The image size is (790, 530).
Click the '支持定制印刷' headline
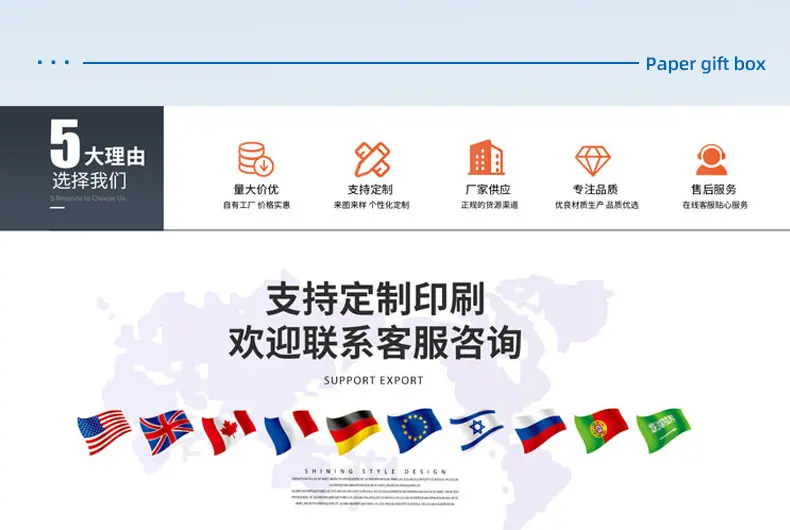[375, 299]
